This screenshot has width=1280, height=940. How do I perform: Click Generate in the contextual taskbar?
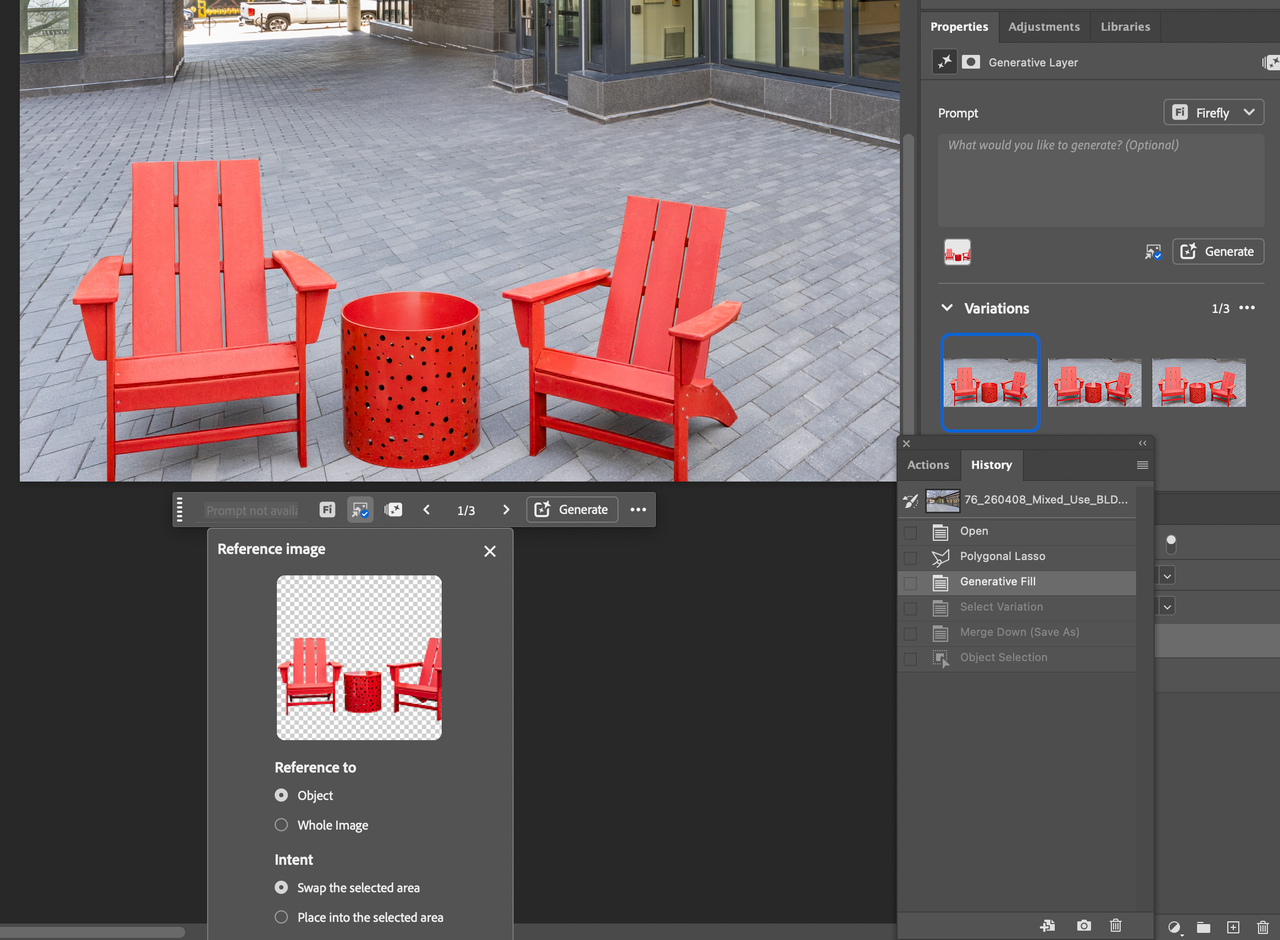572,510
